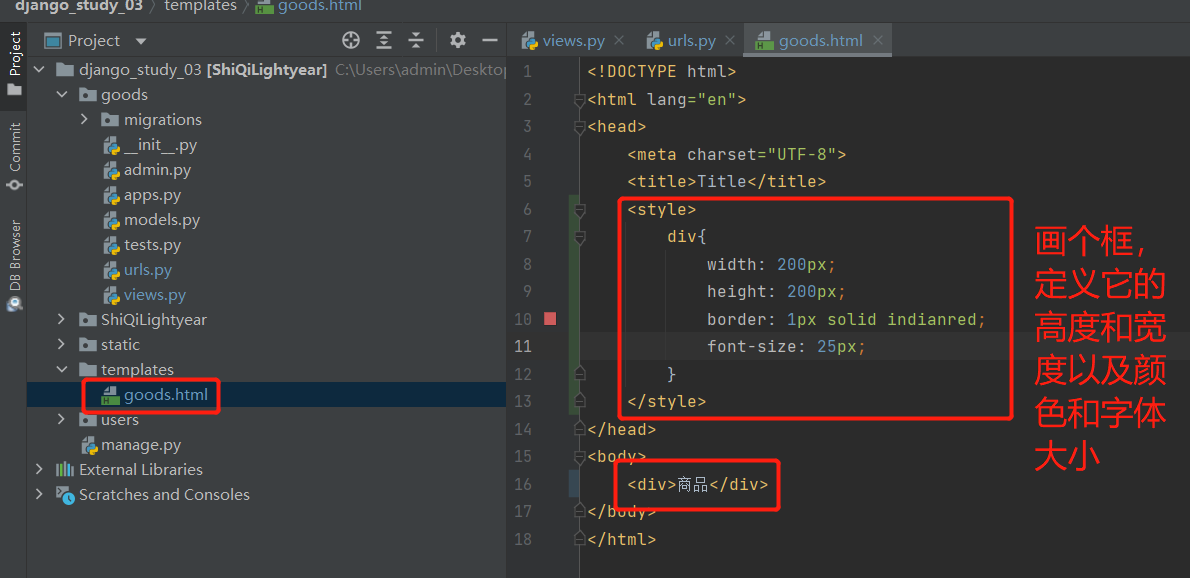Select goods.html in templates folder
This screenshot has height=578, width=1190.
pyautogui.click(x=165, y=394)
